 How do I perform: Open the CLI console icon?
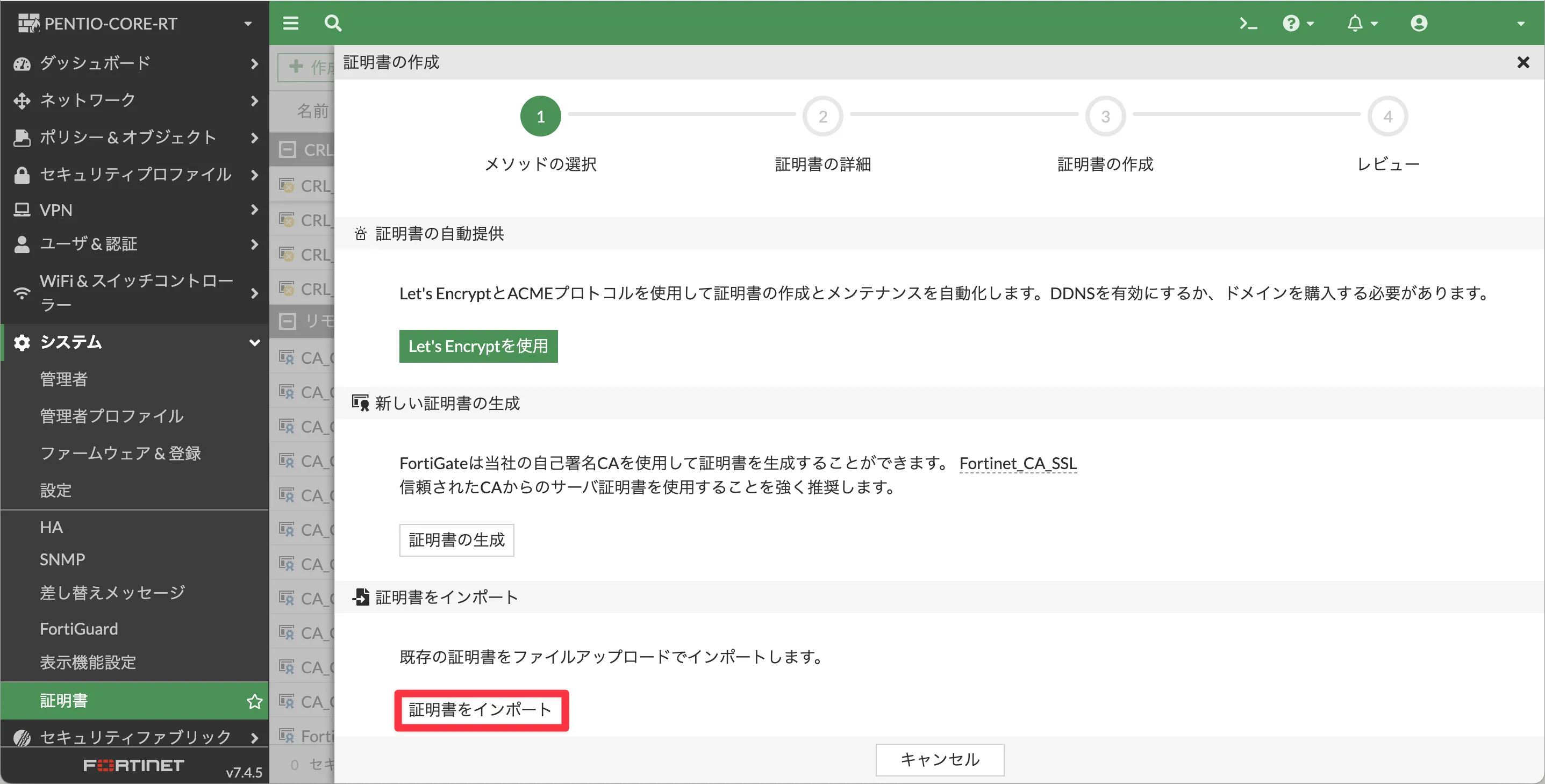(x=1249, y=24)
